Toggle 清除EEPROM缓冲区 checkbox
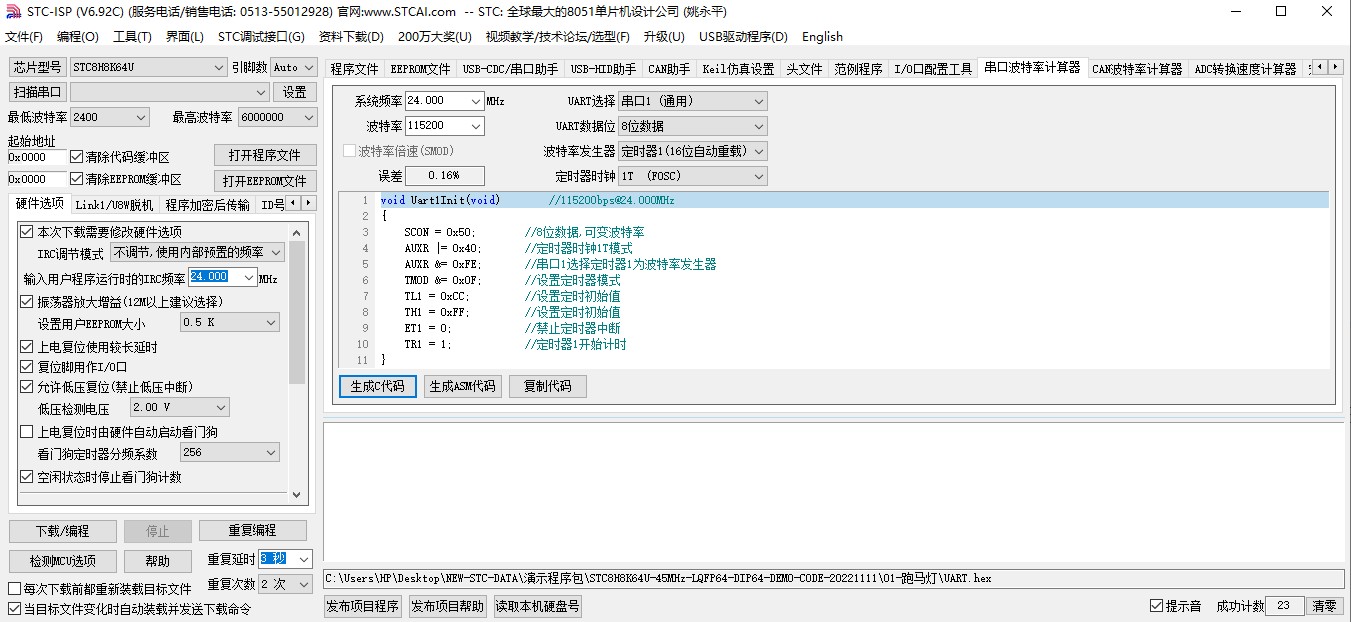 tap(76, 180)
